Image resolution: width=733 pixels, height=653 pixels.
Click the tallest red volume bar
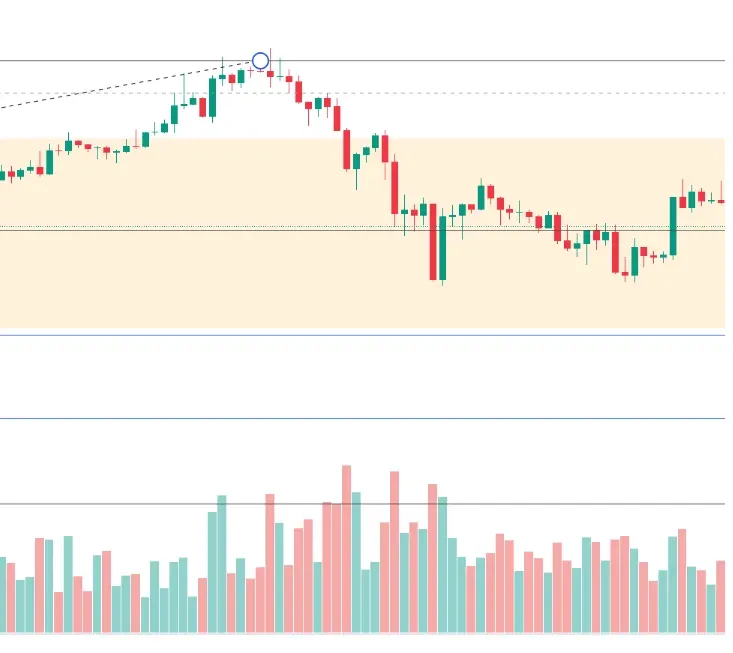click(x=347, y=548)
